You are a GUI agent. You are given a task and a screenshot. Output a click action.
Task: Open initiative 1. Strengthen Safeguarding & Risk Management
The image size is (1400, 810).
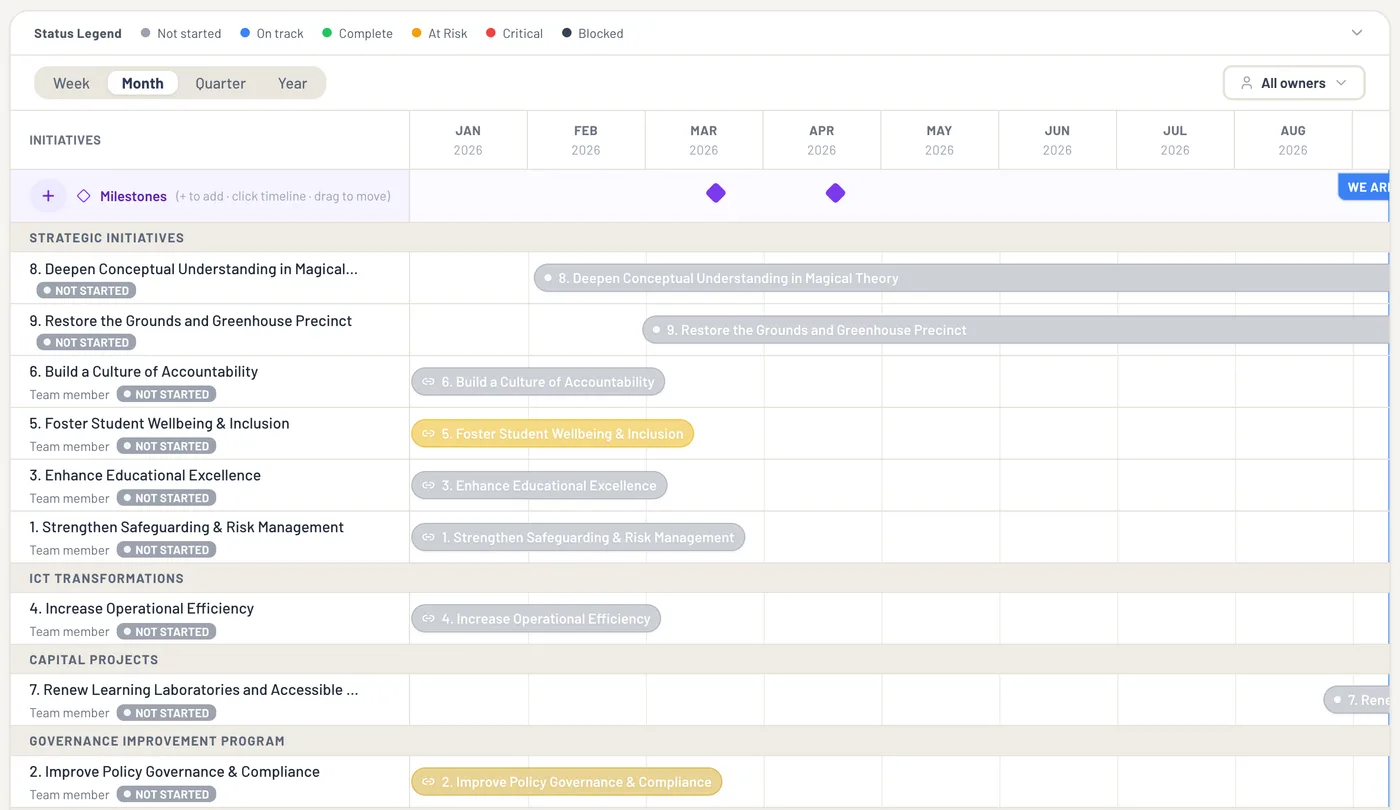click(x=186, y=528)
